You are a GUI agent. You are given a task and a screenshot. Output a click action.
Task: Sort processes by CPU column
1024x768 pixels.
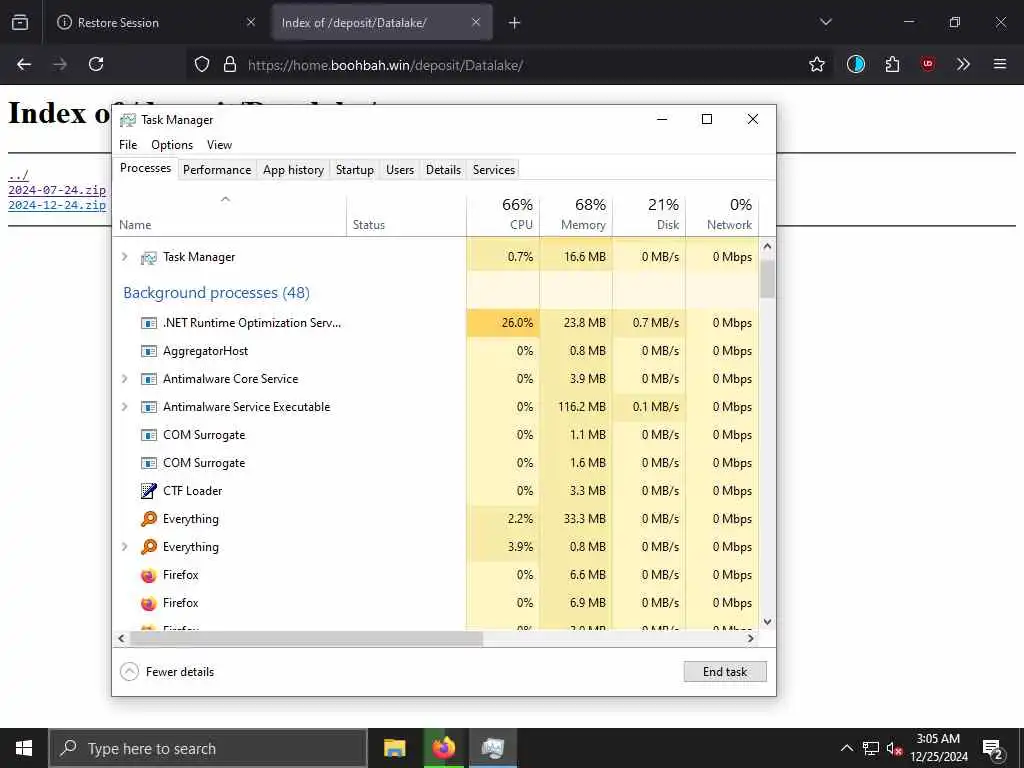click(504, 215)
